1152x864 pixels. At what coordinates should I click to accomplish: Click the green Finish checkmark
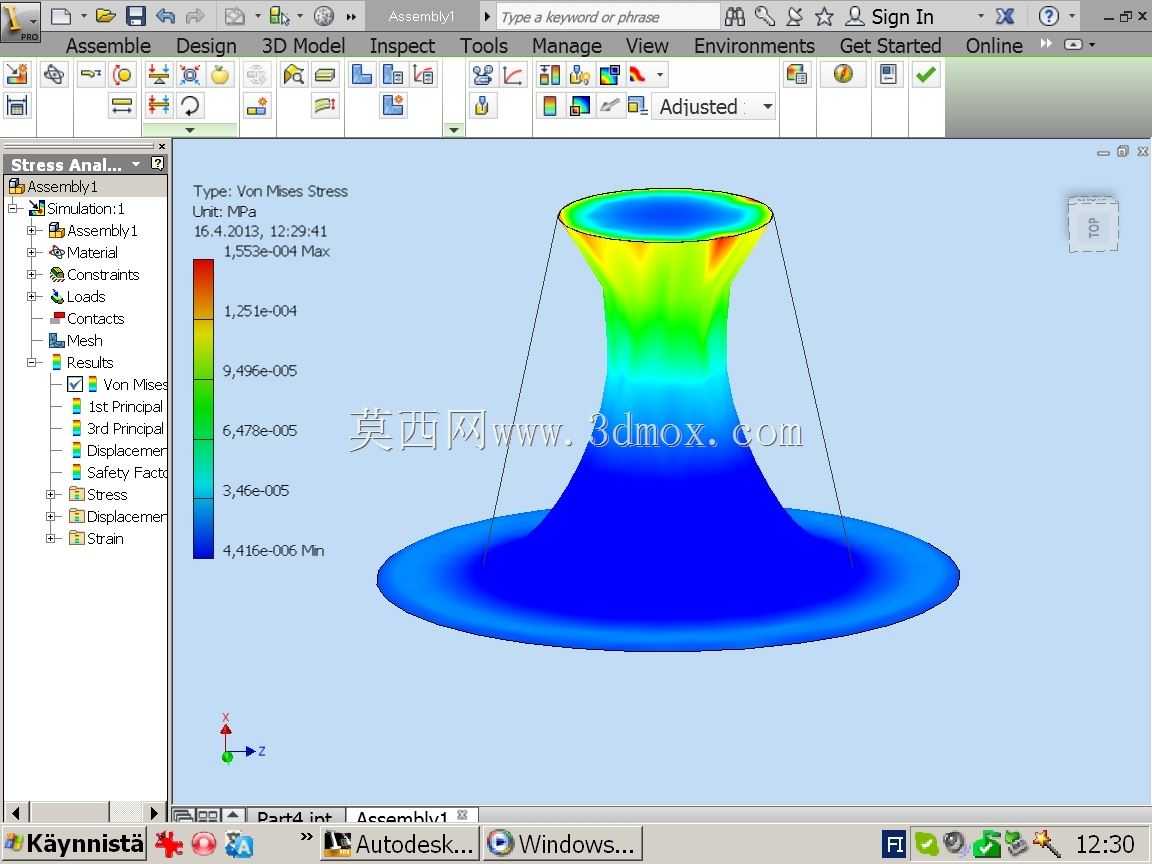(926, 74)
